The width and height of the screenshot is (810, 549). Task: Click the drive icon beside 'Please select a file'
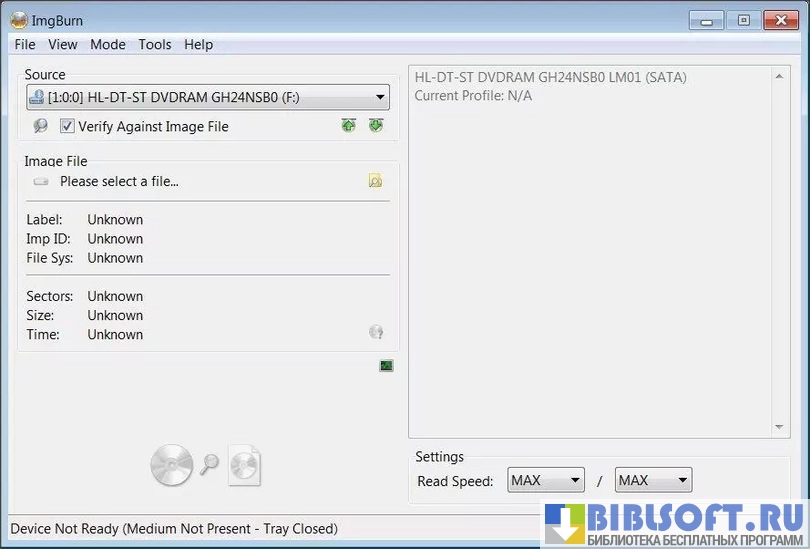coord(41,182)
